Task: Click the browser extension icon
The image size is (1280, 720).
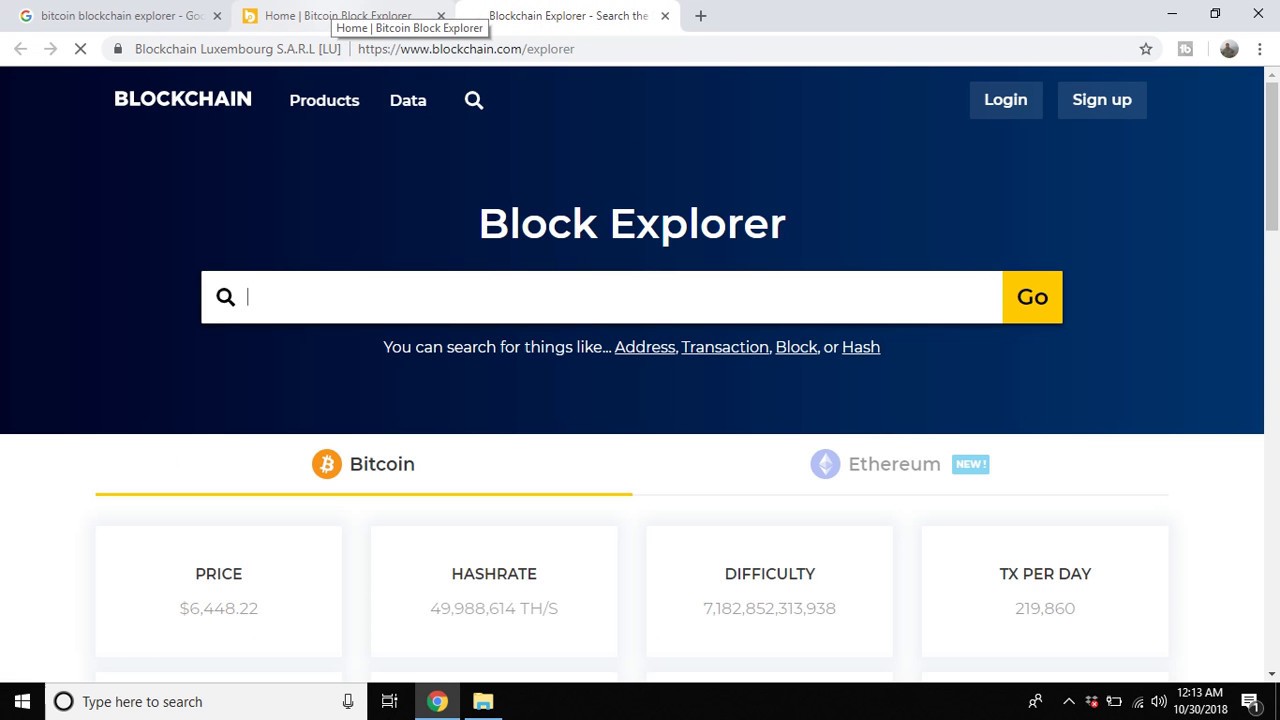Action: pos(1185,49)
